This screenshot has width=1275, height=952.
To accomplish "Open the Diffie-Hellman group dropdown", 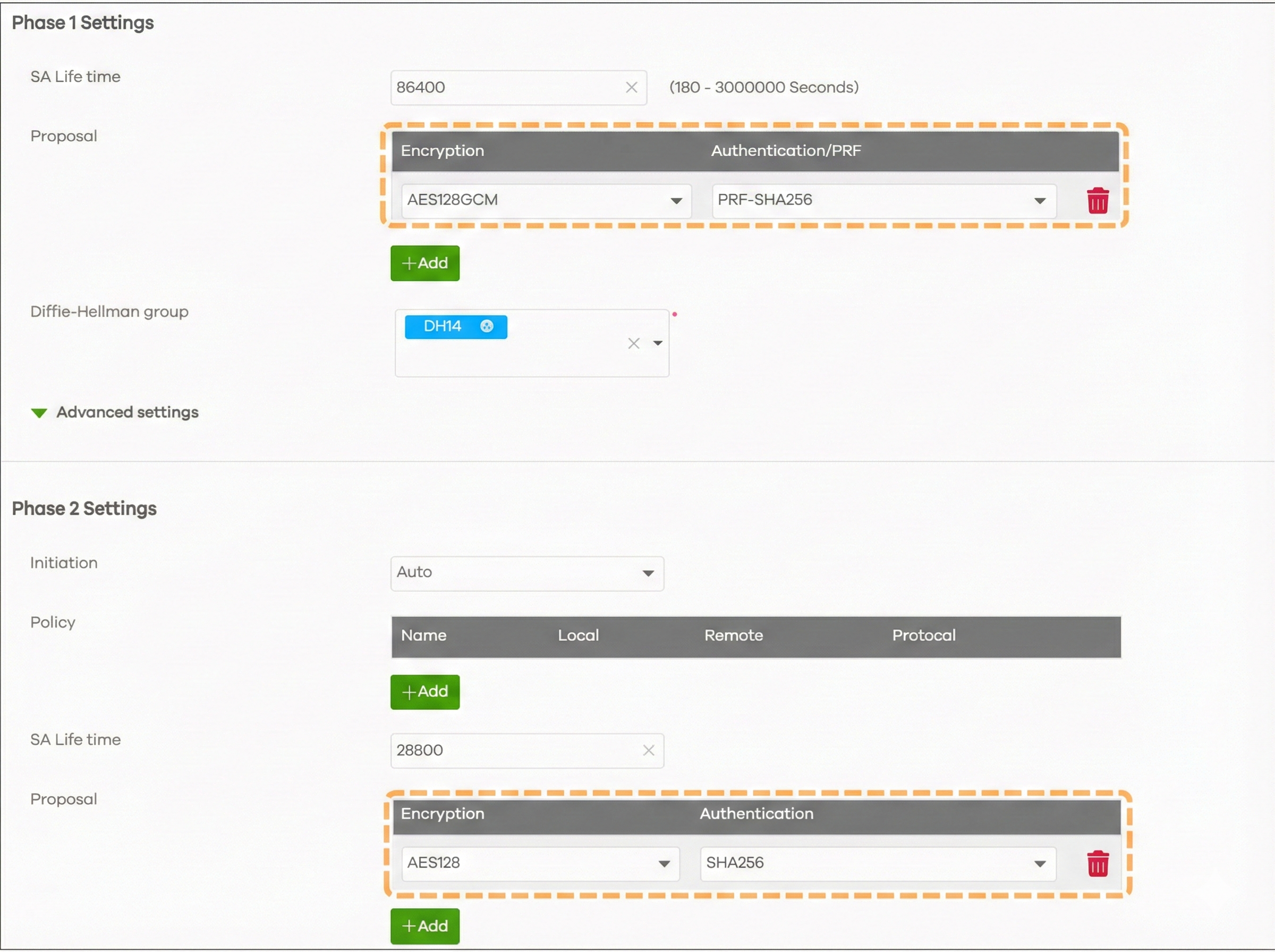I will coord(657,344).
